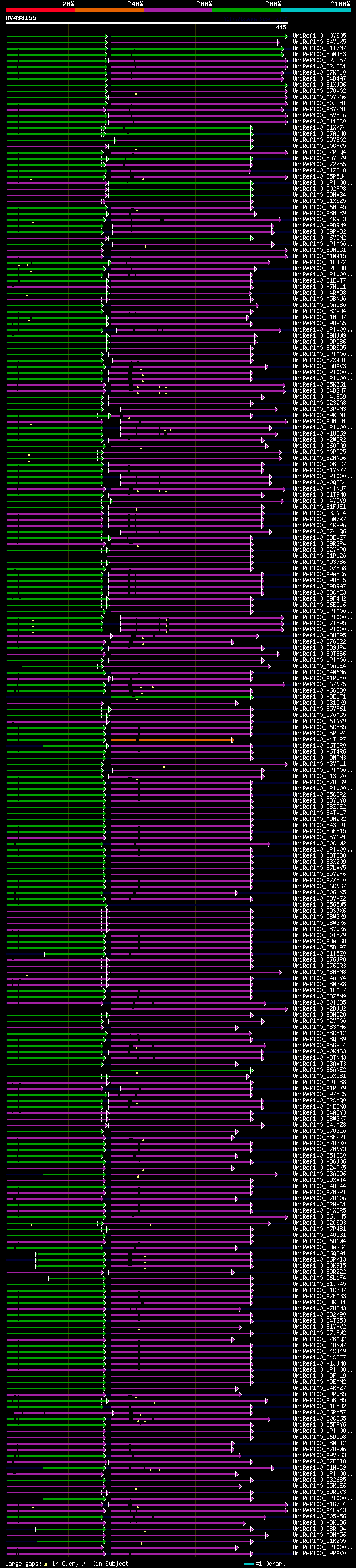This screenshot has height=1568, width=356.
Task: Open hit UniRef100_B4VWX5
Action: tap(319, 42)
